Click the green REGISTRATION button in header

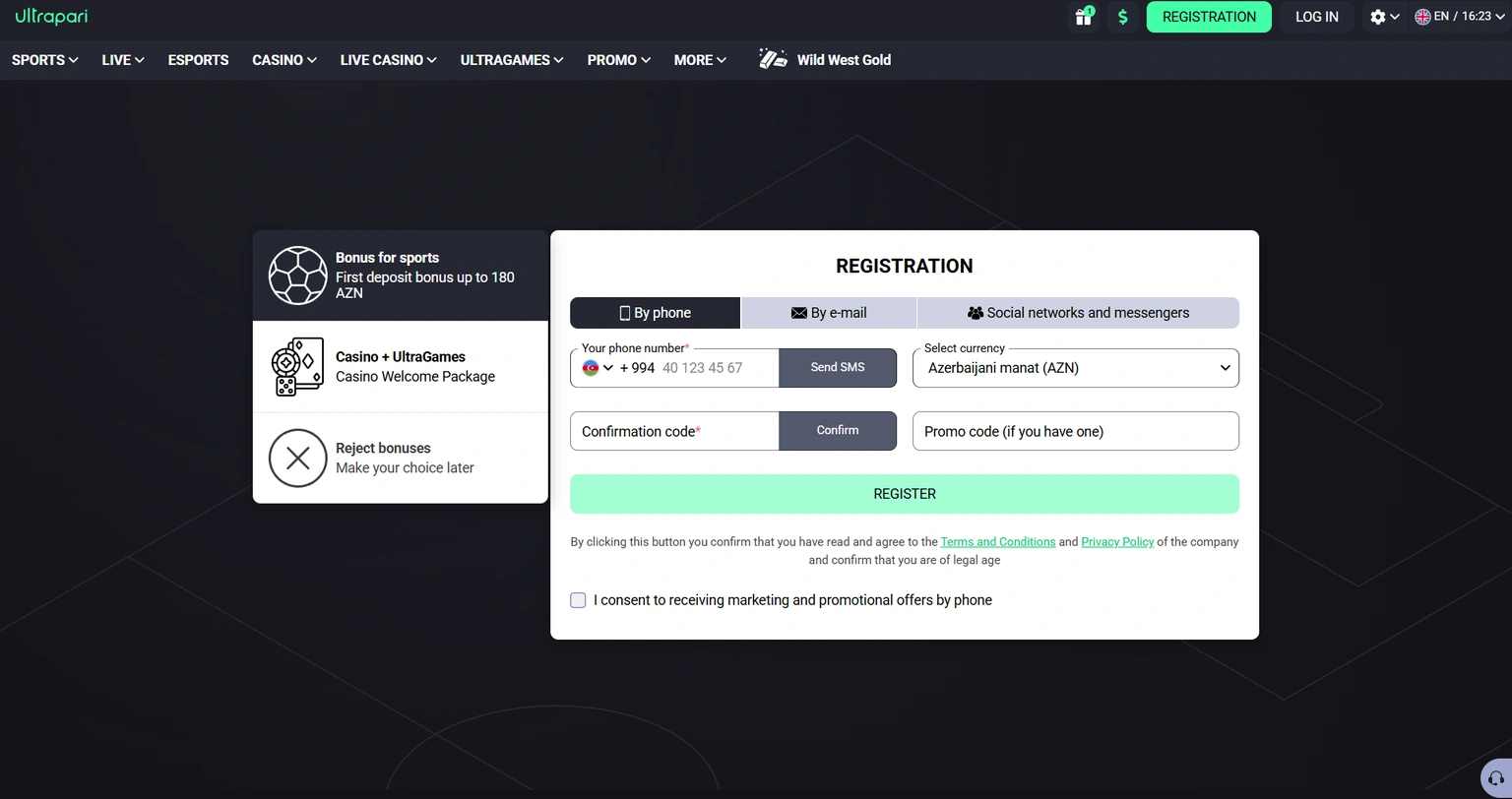click(1209, 17)
